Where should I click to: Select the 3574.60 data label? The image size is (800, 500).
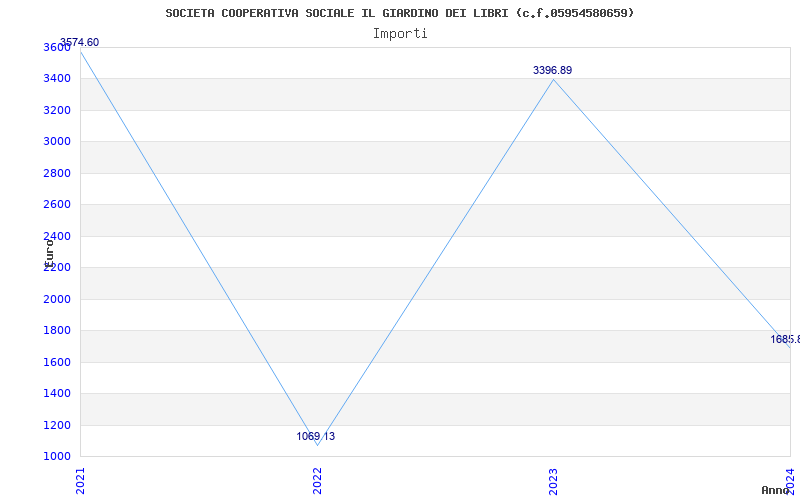[80, 42]
